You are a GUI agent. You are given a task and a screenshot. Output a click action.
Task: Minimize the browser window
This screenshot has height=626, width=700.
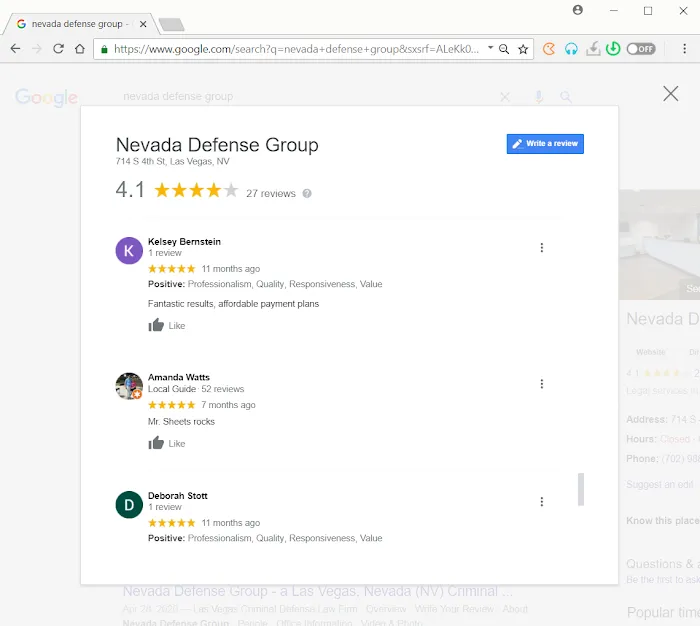pos(614,10)
